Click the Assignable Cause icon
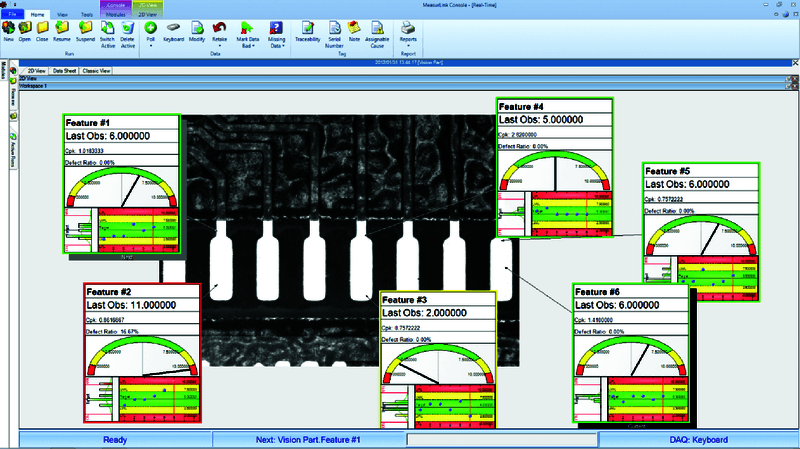 pos(377,28)
